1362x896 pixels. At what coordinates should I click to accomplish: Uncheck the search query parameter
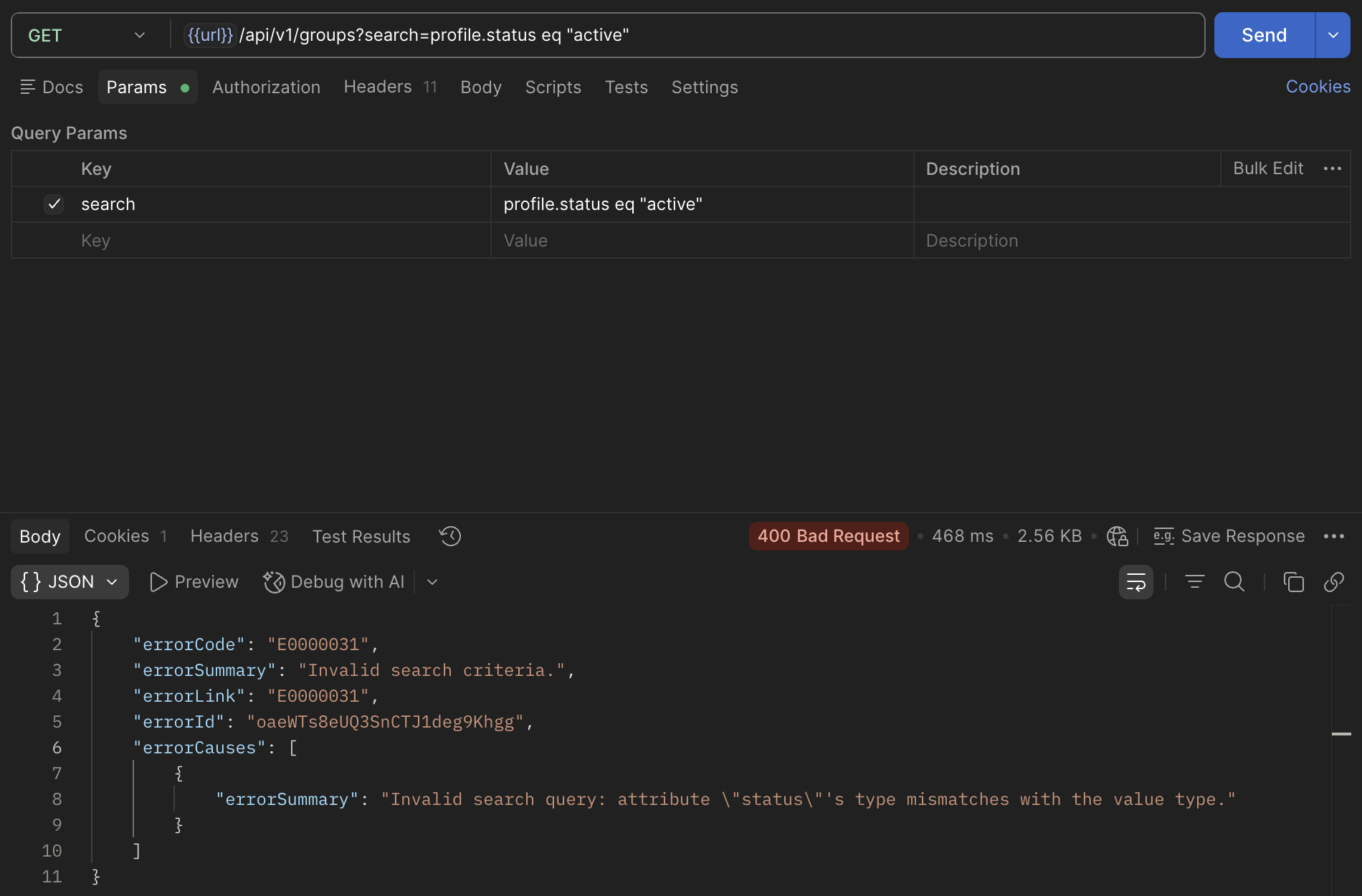54,204
